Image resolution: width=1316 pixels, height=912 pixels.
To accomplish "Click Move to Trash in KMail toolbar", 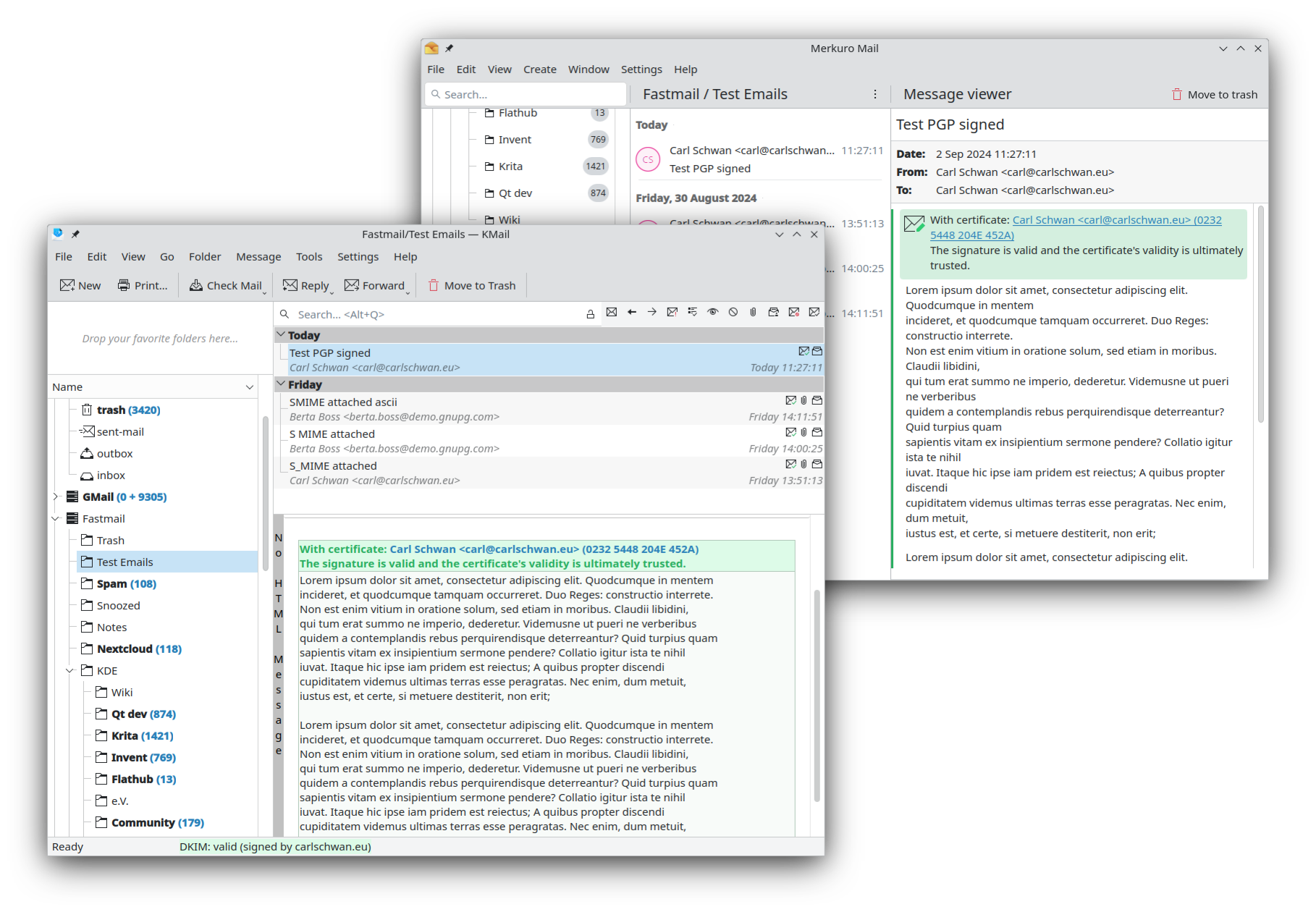I will [472, 285].
